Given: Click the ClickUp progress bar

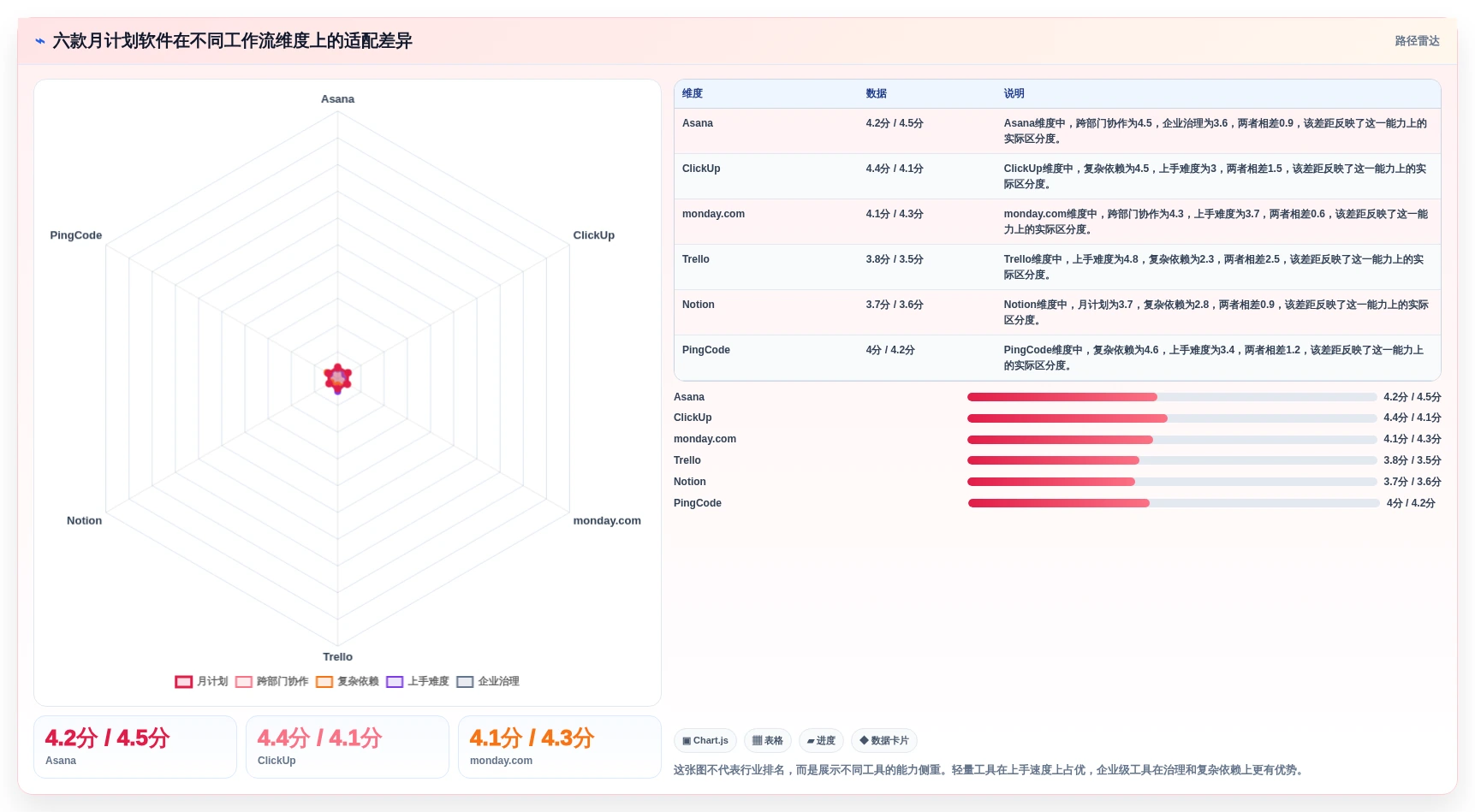Looking at the screenshot, I should coord(1172,418).
